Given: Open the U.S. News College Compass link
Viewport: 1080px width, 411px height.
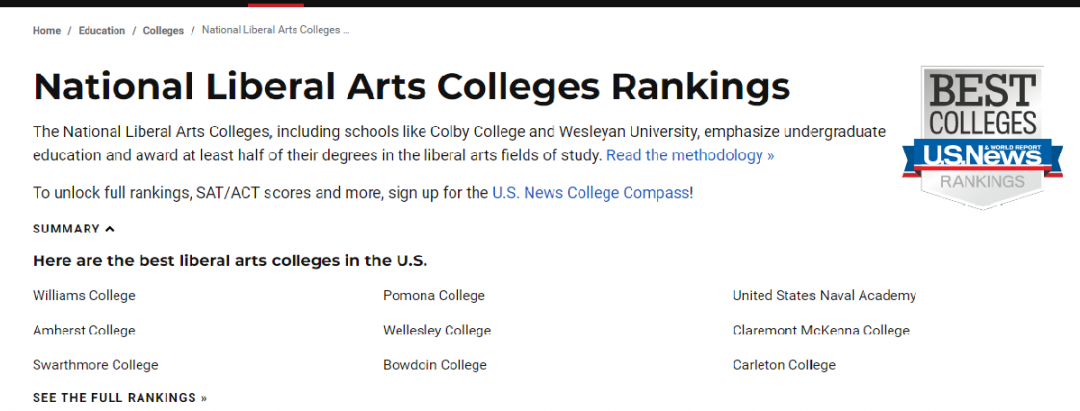Looking at the screenshot, I should 591,193.
